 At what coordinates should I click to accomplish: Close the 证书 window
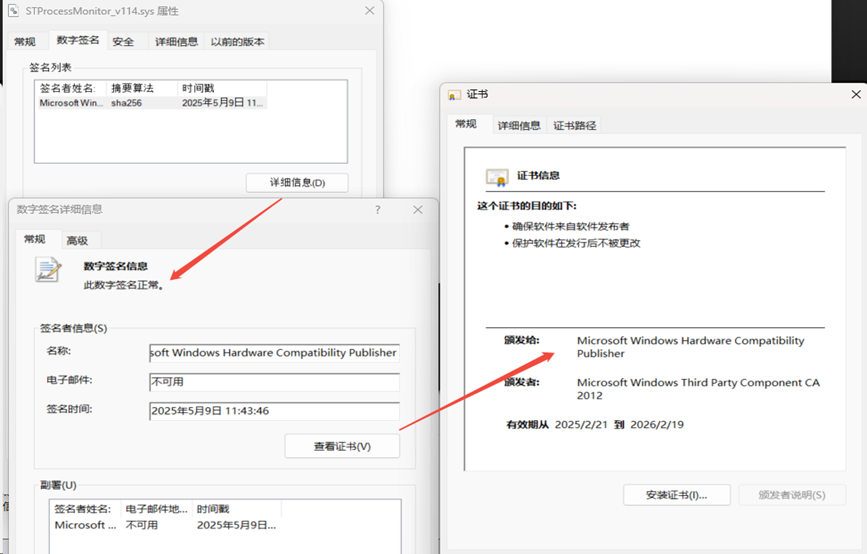[x=856, y=95]
